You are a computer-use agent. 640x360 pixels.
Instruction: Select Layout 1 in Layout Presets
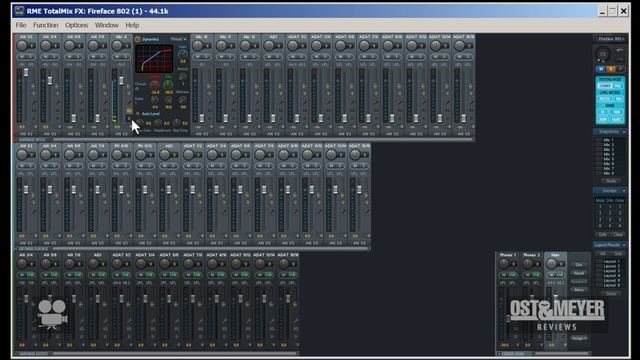pyautogui.click(x=611, y=261)
